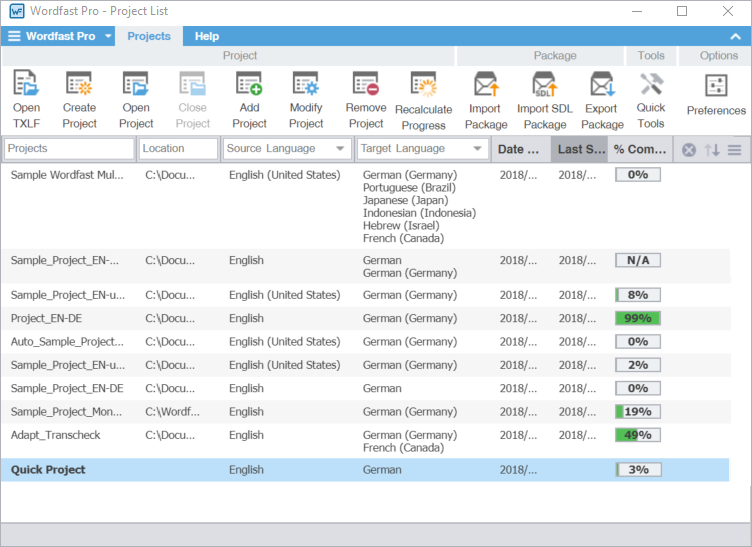Screen dimensions: 752x547
Task: Click the Portuguese (Brazil) target language
Action: [x=409, y=187]
